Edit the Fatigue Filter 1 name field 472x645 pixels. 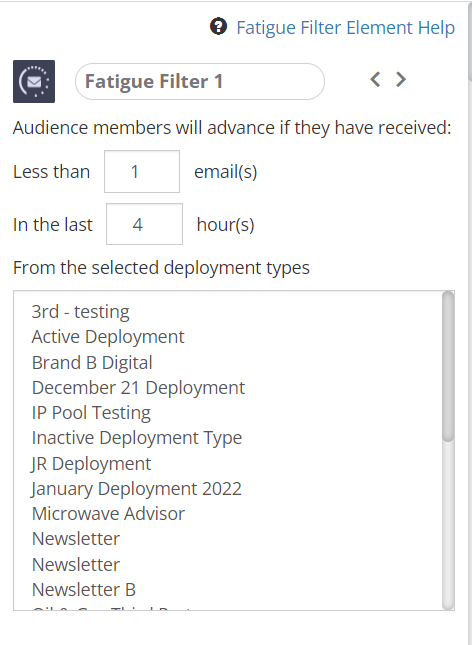tap(200, 81)
